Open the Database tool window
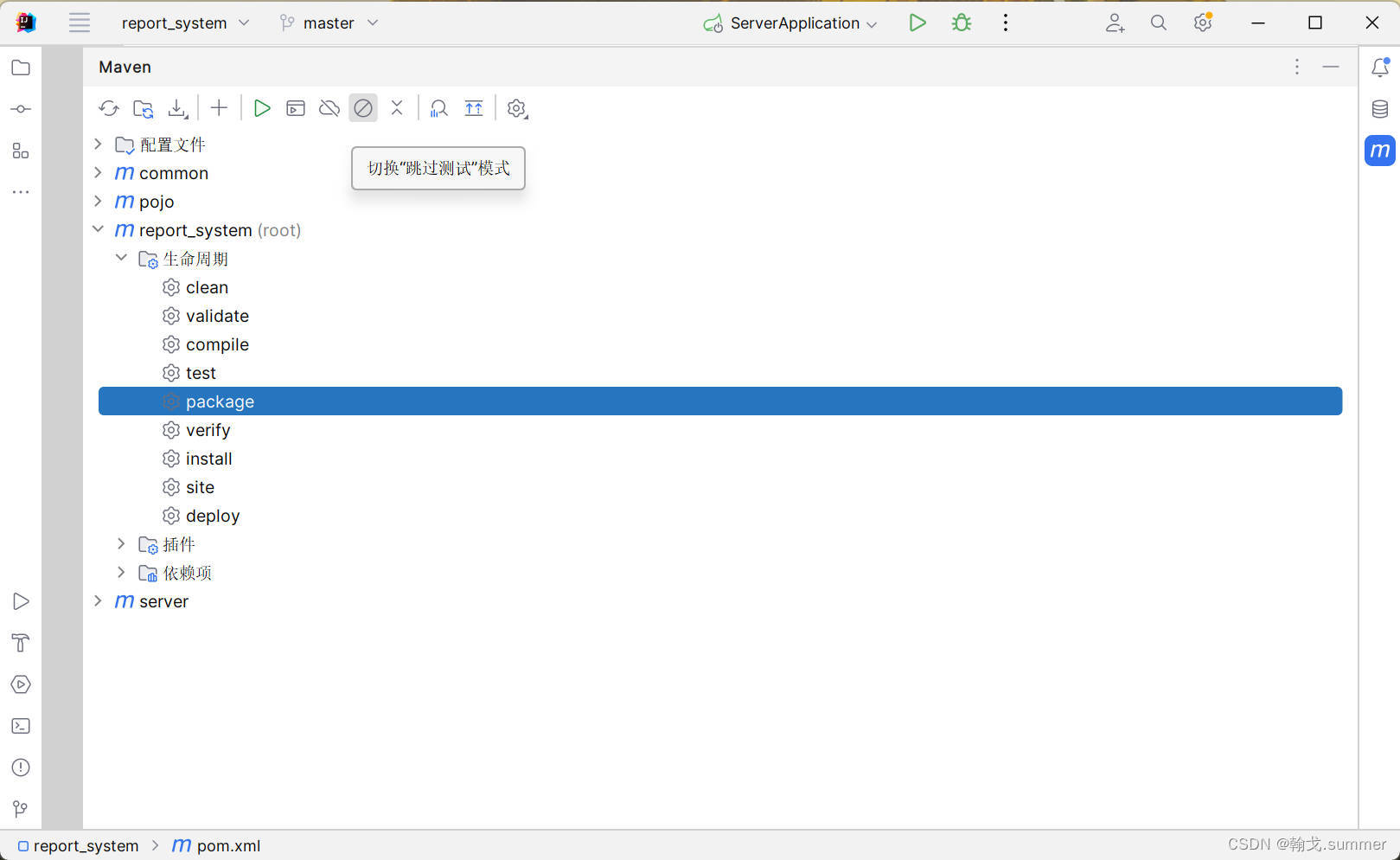This screenshot has height=860, width=1400. pyautogui.click(x=1379, y=108)
